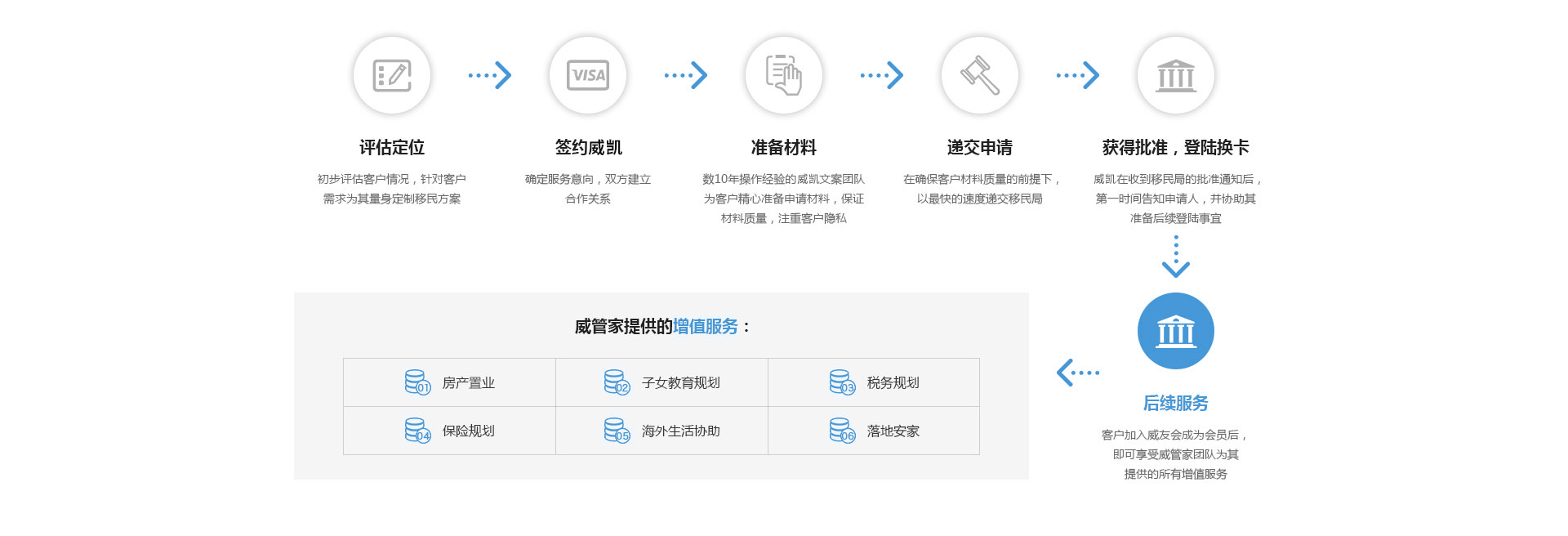Click the text 准备后续登陆事宜
The width and height of the screenshot is (1568, 536).
[x=1176, y=218]
